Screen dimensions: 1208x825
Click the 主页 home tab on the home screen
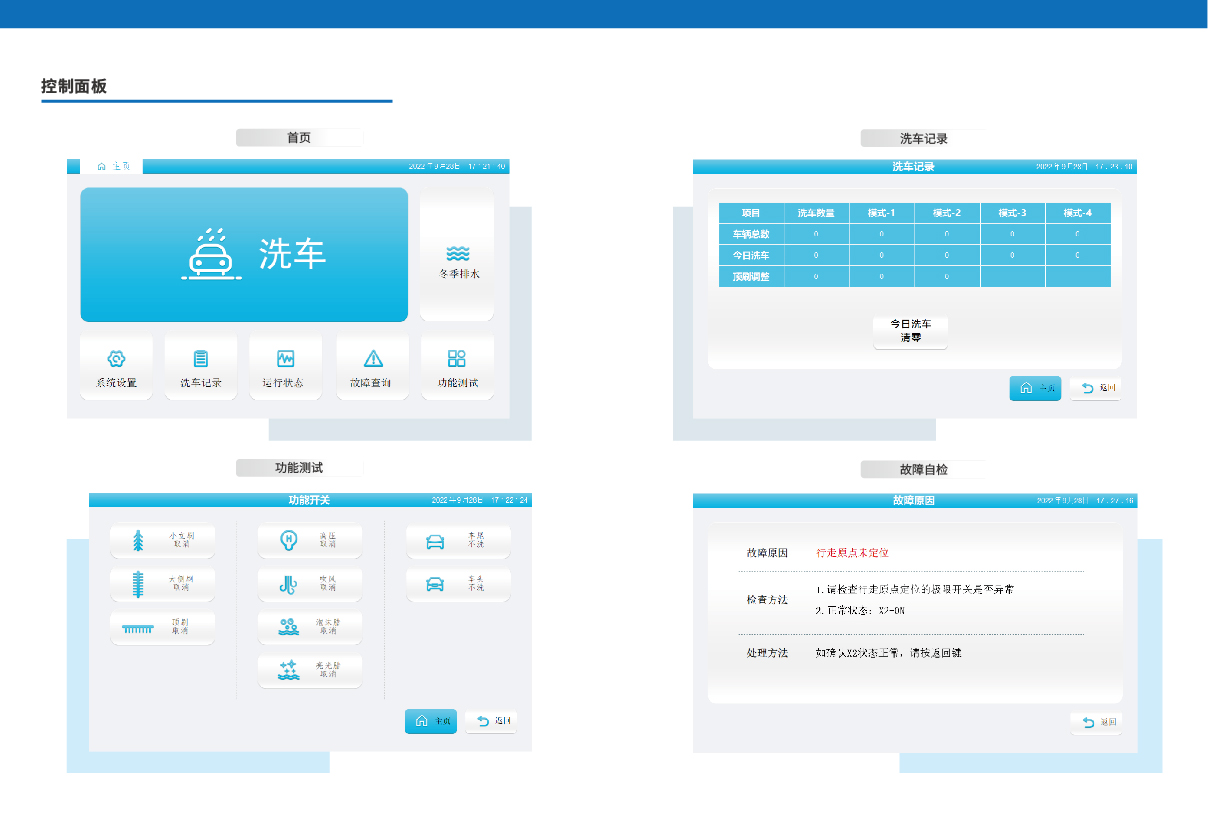[x=114, y=166]
